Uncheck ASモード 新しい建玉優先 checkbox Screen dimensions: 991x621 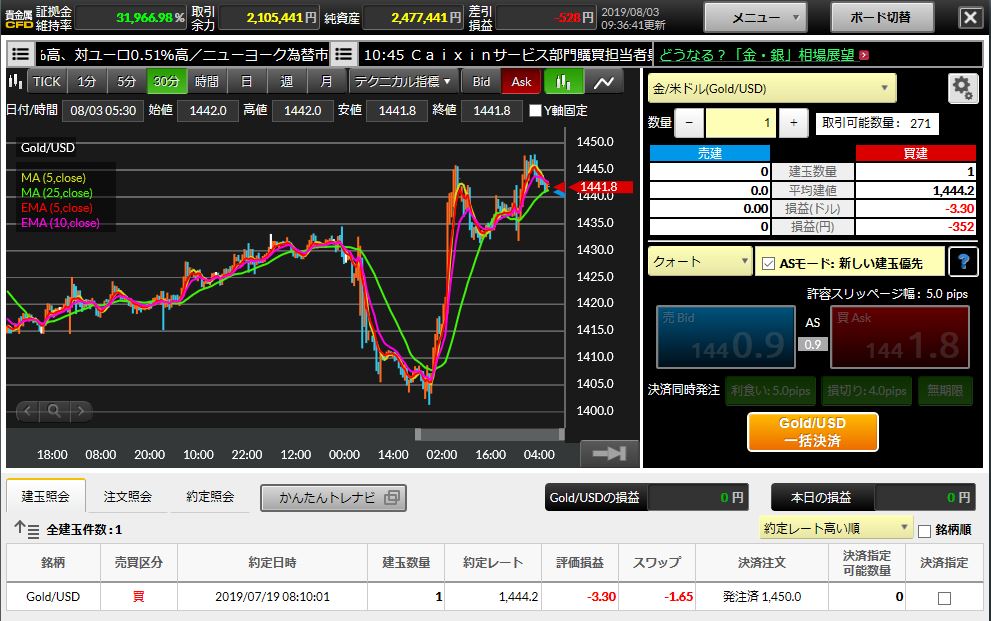(768, 263)
